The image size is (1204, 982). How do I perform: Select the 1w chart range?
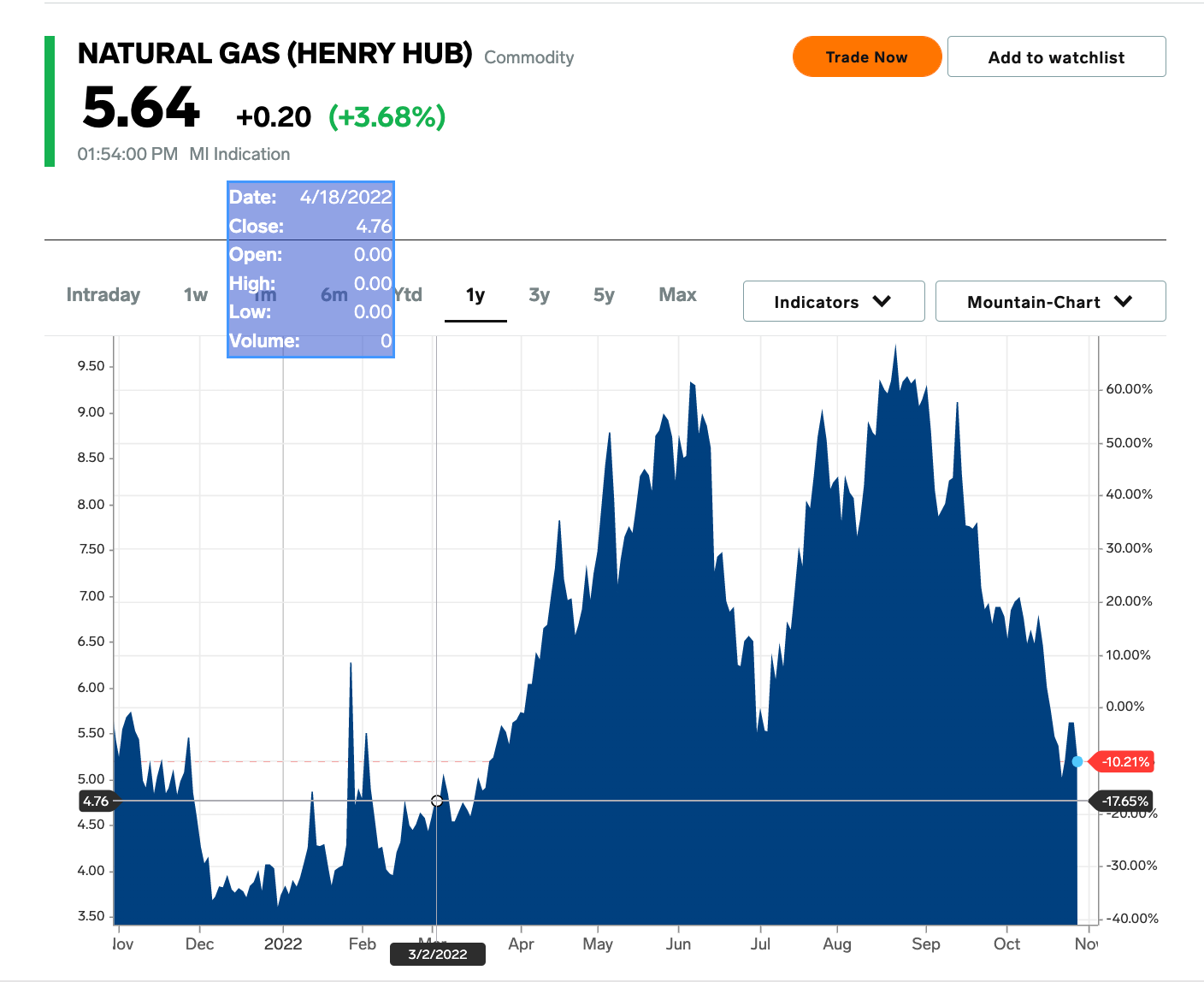coord(196,295)
